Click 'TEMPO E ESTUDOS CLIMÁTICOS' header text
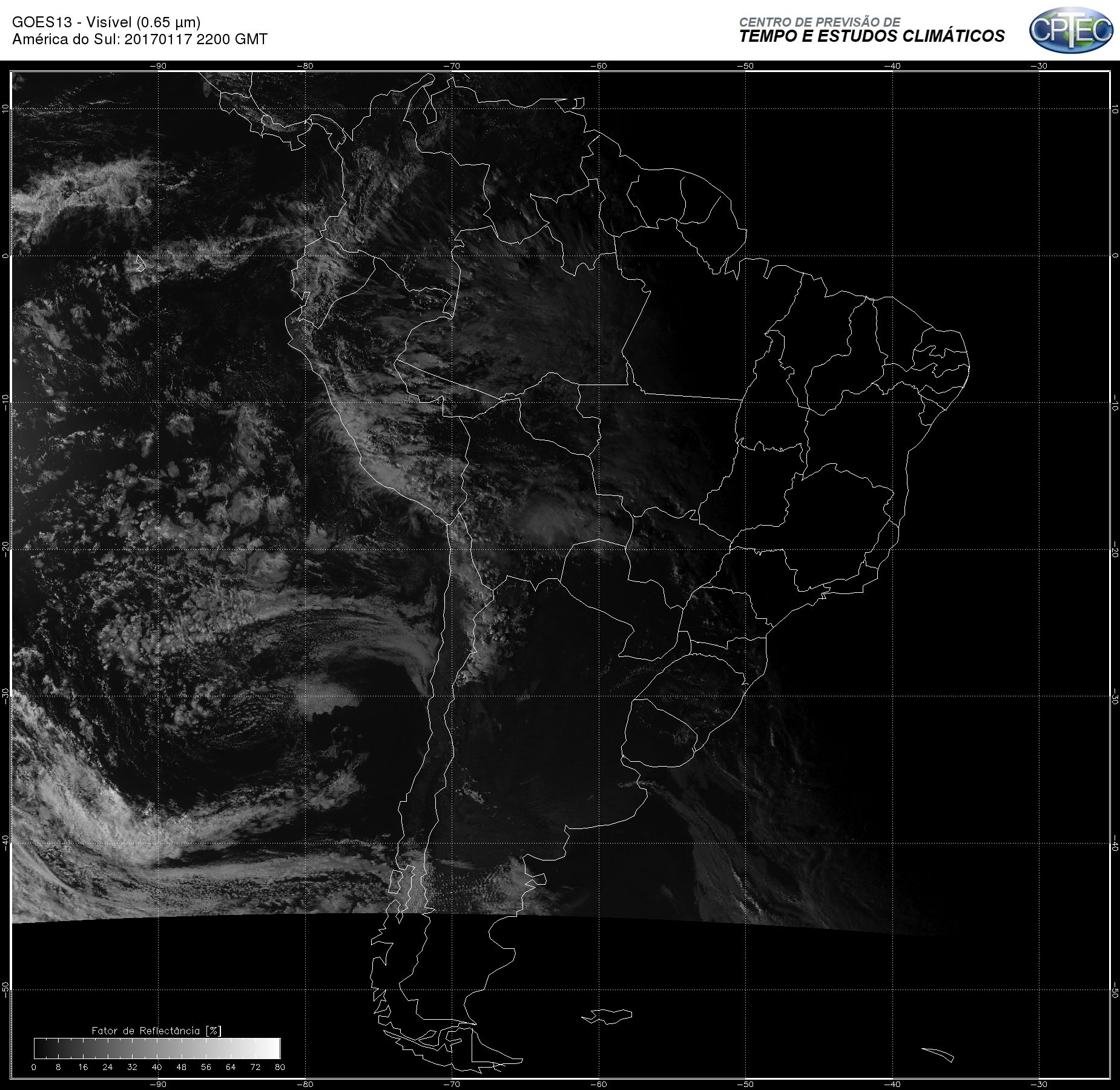Viewport: 1120px width, 1090px height. point(872,36)
